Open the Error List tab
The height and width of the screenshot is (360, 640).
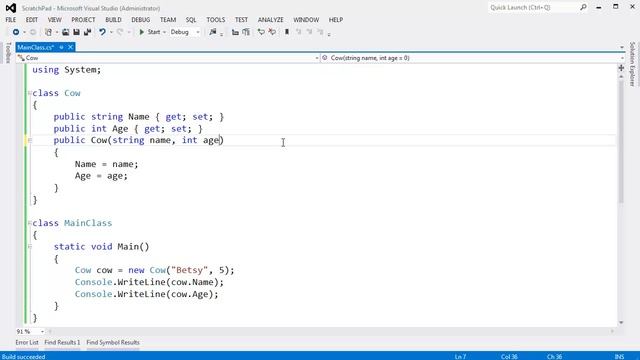(27, 342)
